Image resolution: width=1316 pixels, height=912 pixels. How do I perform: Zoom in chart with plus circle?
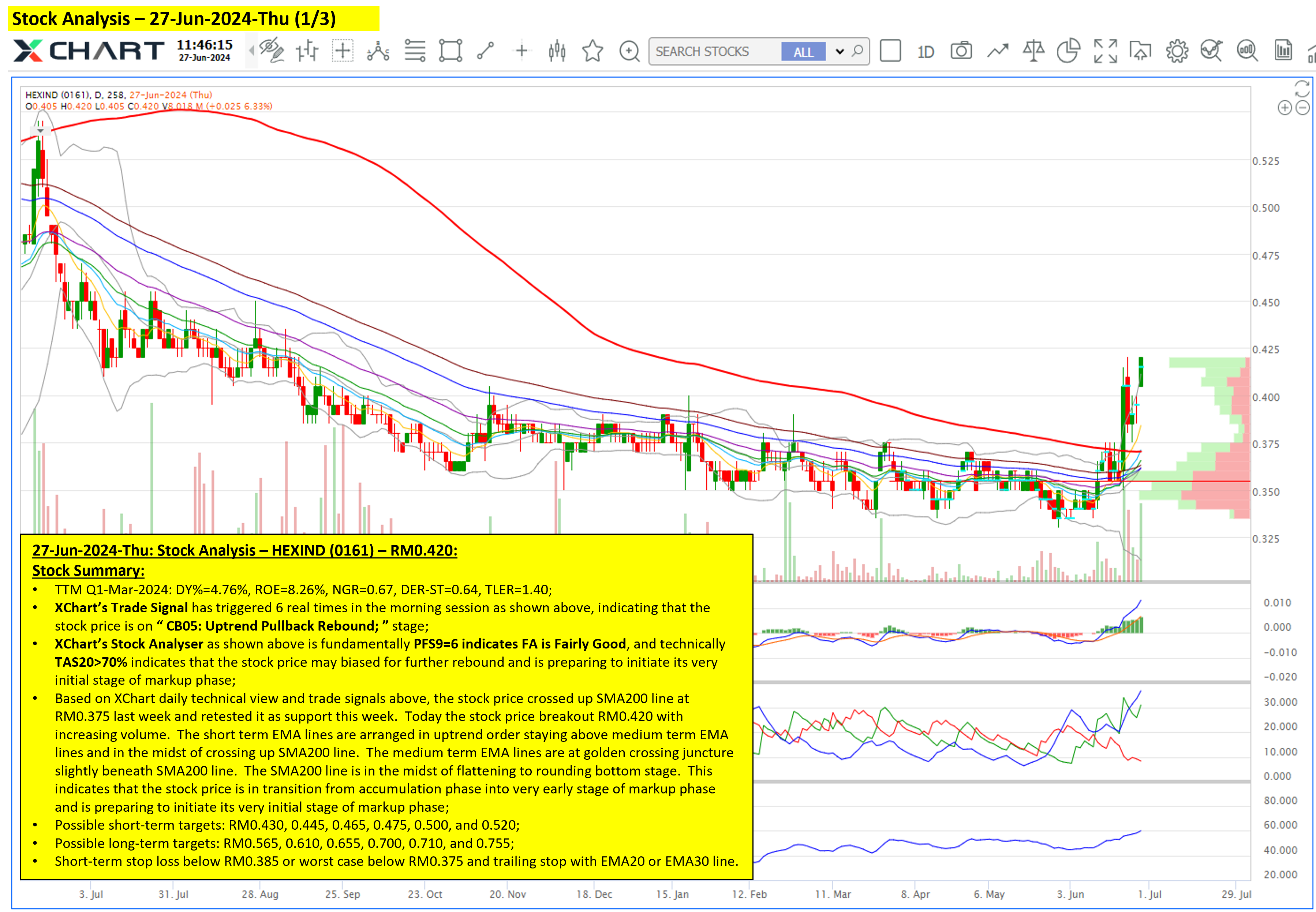click(1284, 108)
